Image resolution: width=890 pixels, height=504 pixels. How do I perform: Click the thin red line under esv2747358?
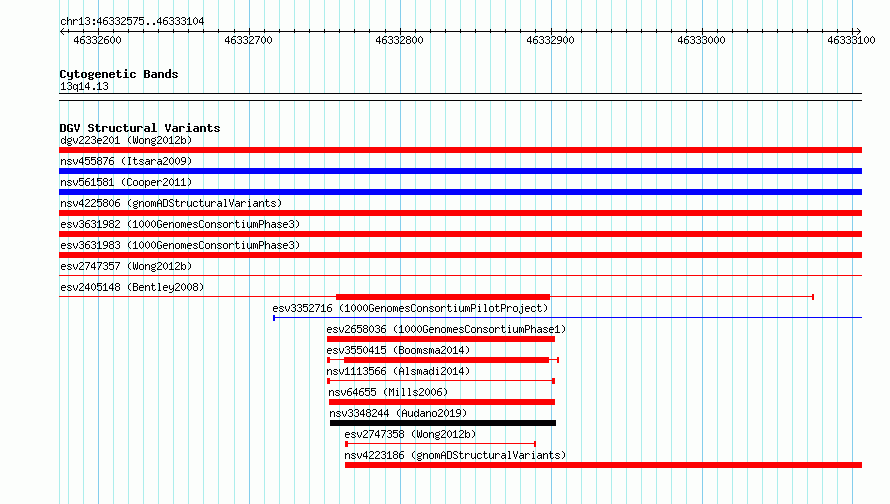click(440, 444)
